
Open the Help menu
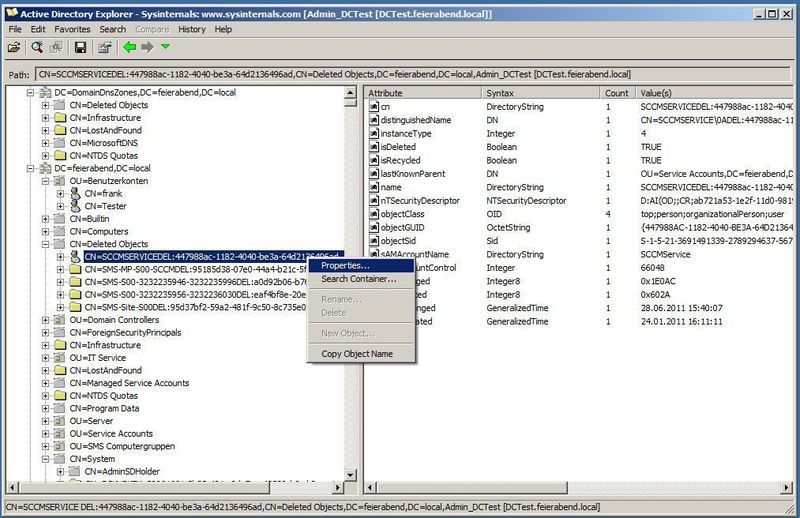223,30
